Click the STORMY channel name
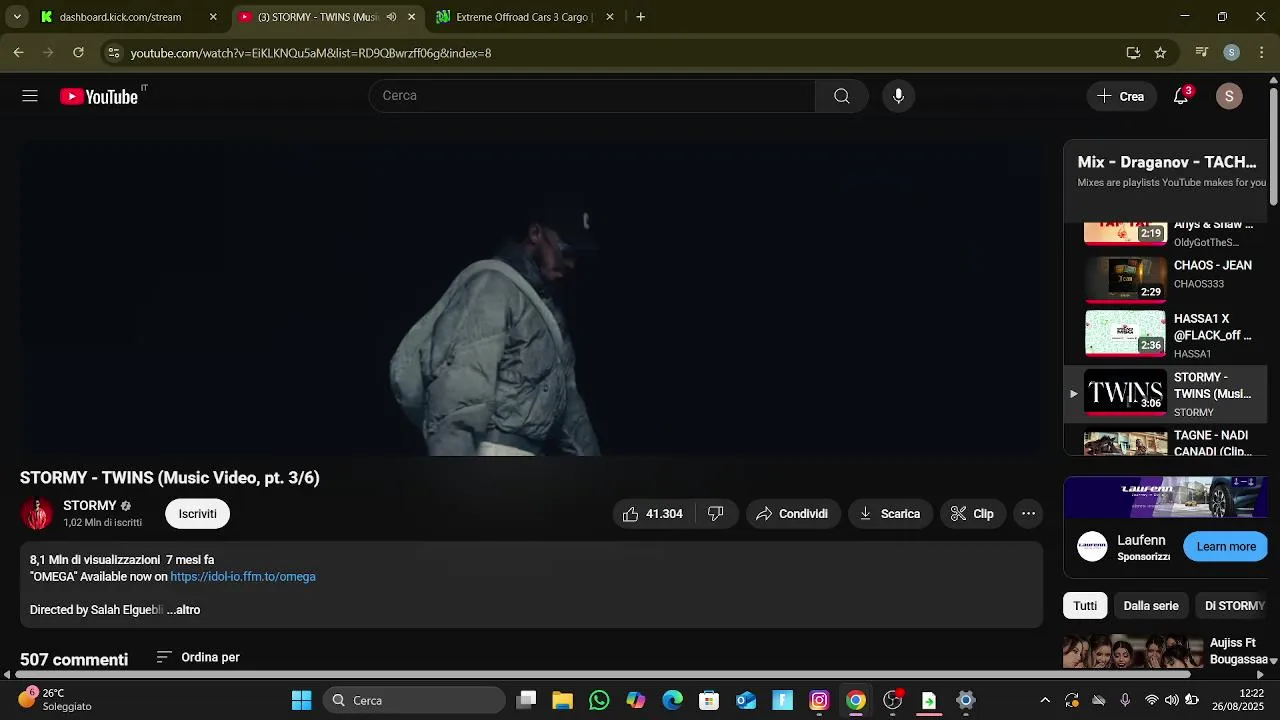The width and height of the screenshot is (1280, 720). click(90, 506)
